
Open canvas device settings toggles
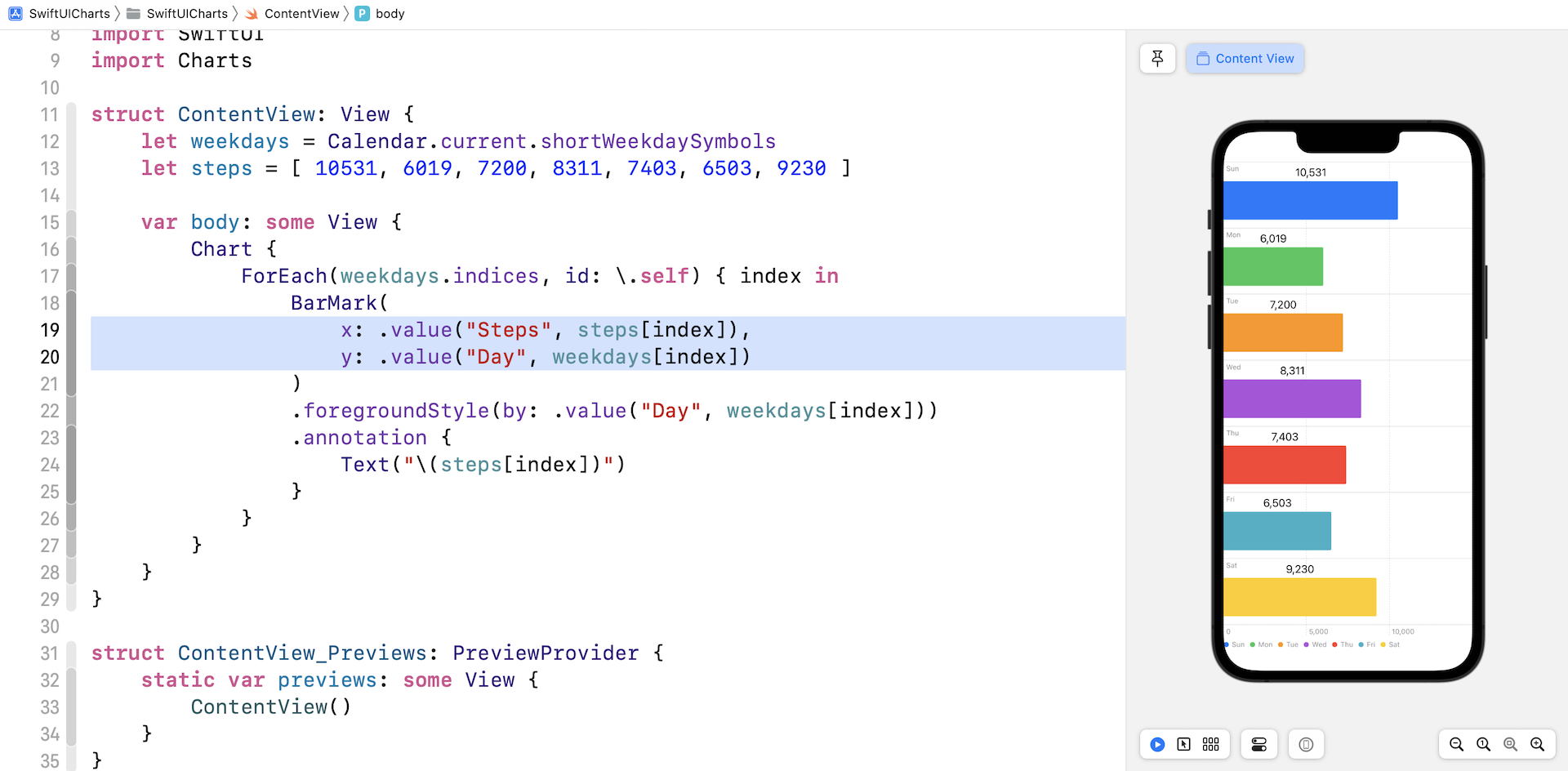coord(1258,744)
